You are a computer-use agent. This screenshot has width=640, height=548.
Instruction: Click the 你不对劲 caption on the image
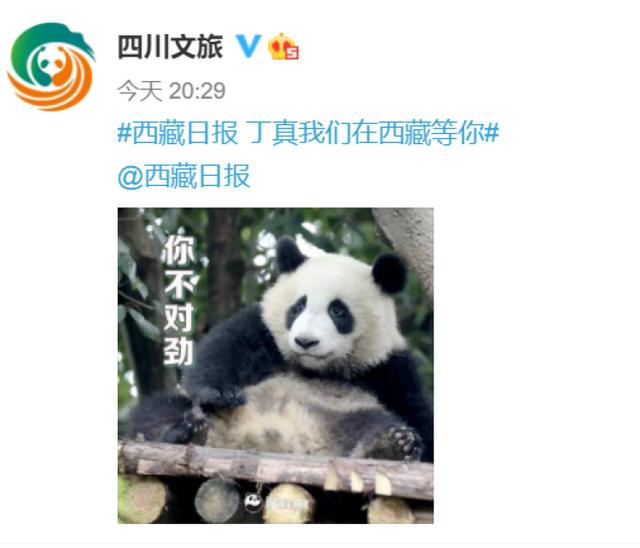tap(179, 301)
